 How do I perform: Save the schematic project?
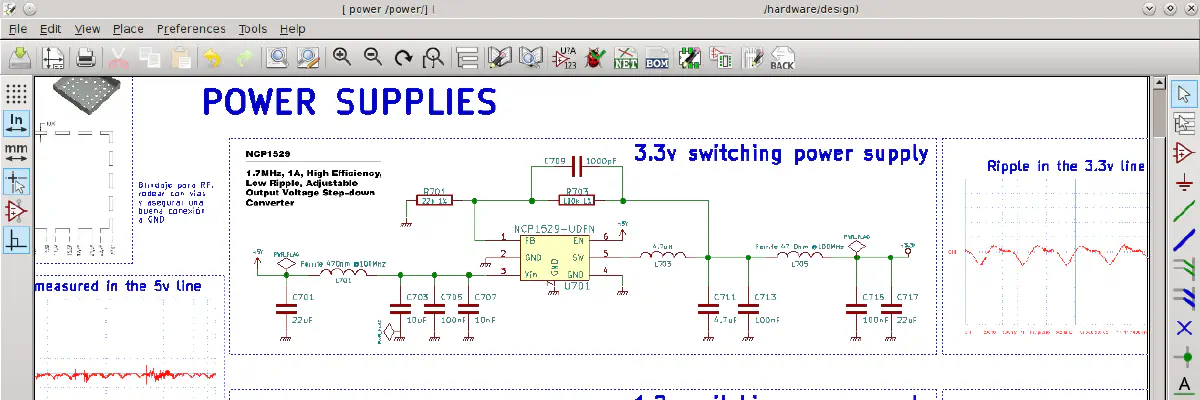[x=19, y=58]
